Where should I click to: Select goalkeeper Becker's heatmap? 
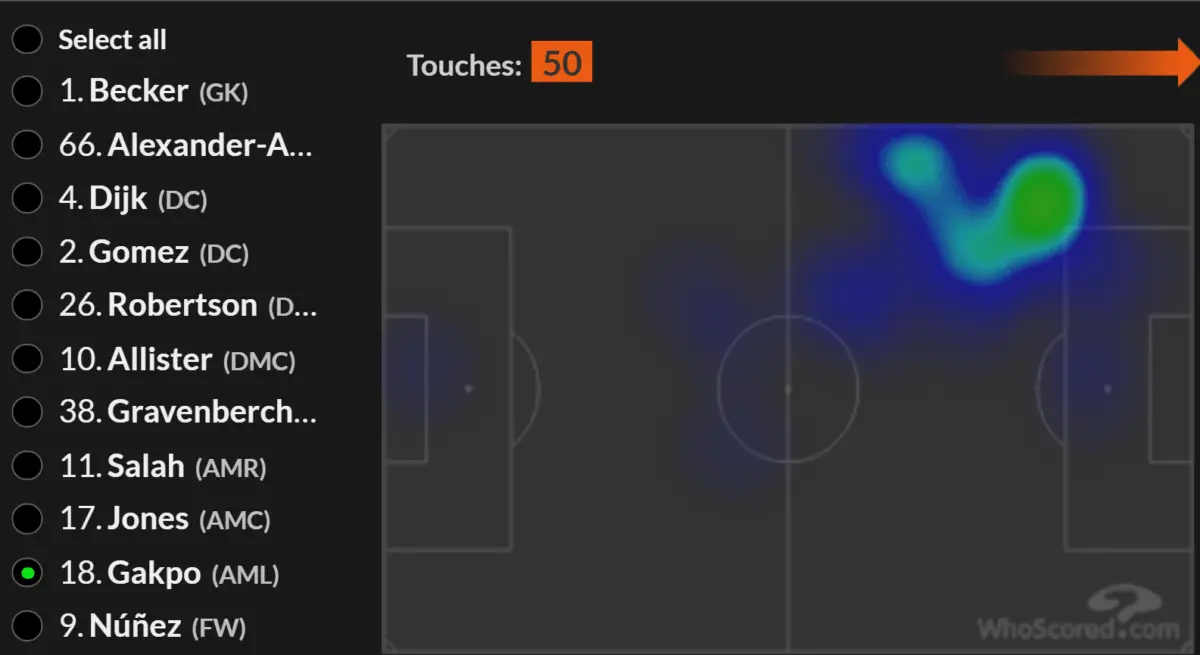27,91
